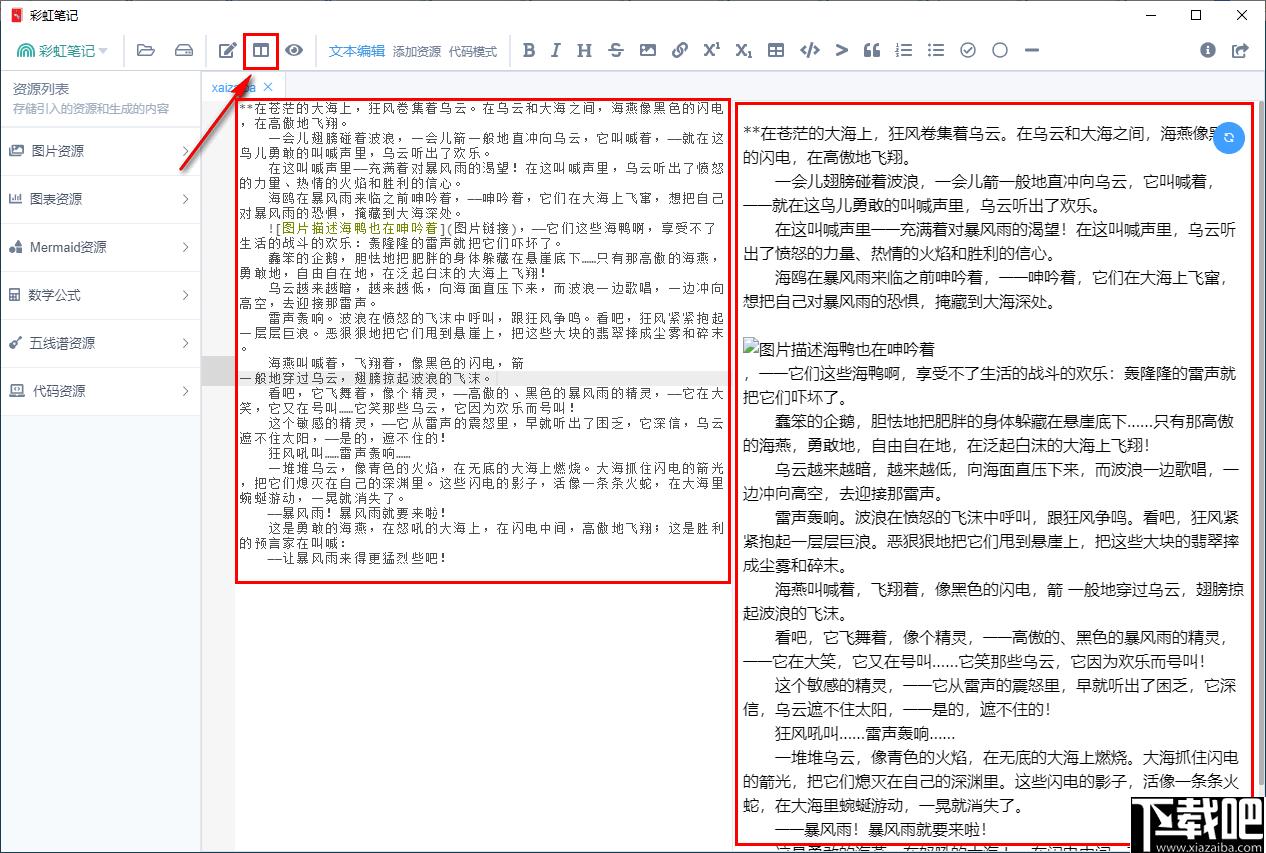The height and width of the screenshot is (853, 1266).
Task: Insert an ordered list
Action: pos(903,50)
